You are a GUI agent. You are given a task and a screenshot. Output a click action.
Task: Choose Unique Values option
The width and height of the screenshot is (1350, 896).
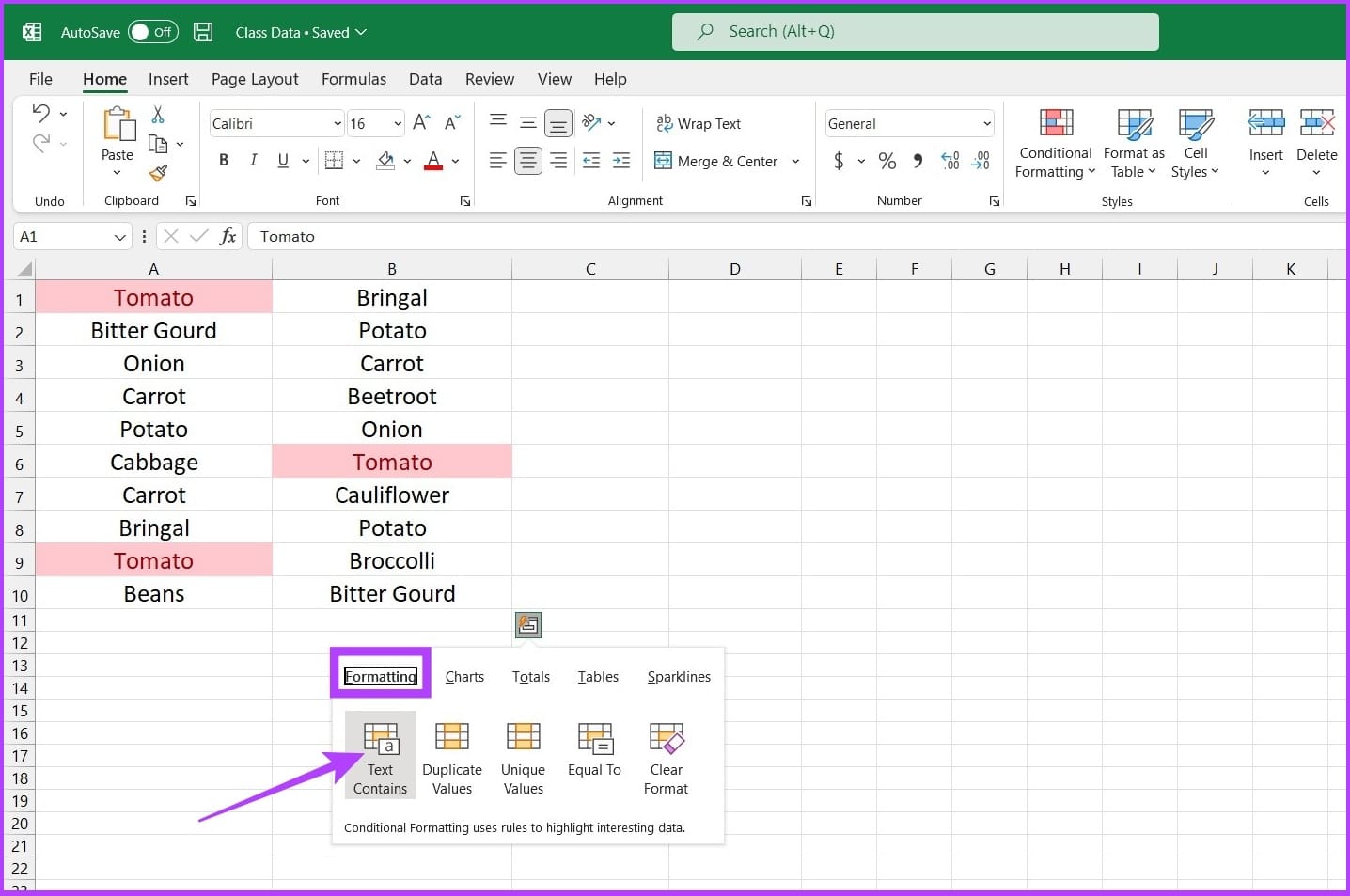pyautogui.click(x=523, y=758)
